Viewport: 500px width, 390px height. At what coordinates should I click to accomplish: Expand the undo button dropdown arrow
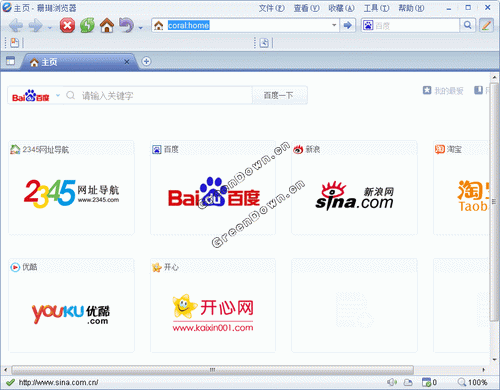tap(141, 28)
